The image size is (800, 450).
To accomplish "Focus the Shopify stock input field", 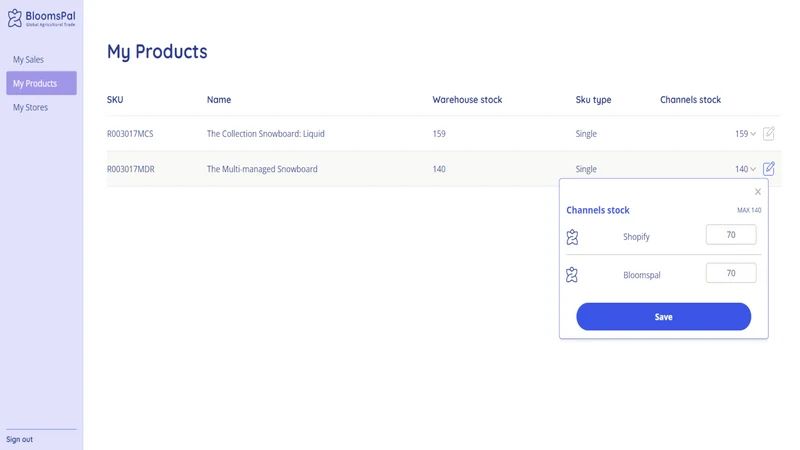I will pyautogui.click(x=731, y=235).
